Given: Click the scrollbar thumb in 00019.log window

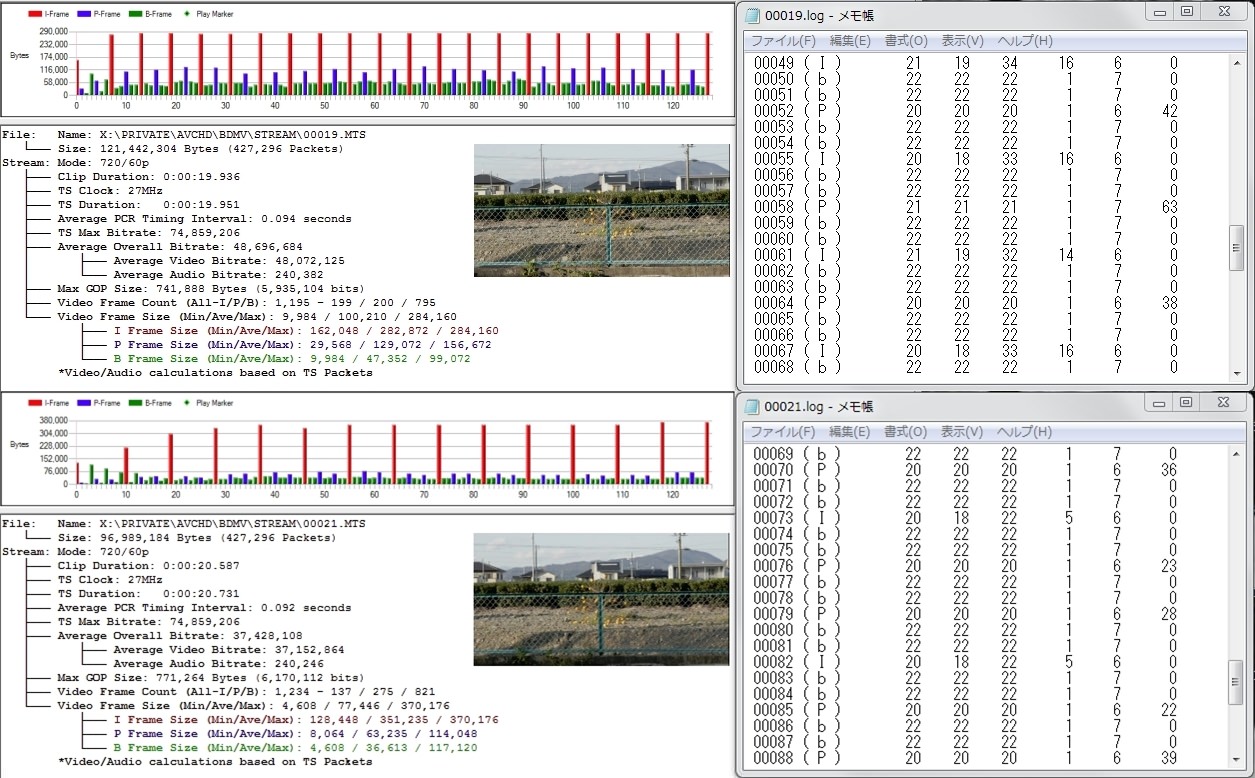Looking at the screenshot, I should (x=1237, y=247).
